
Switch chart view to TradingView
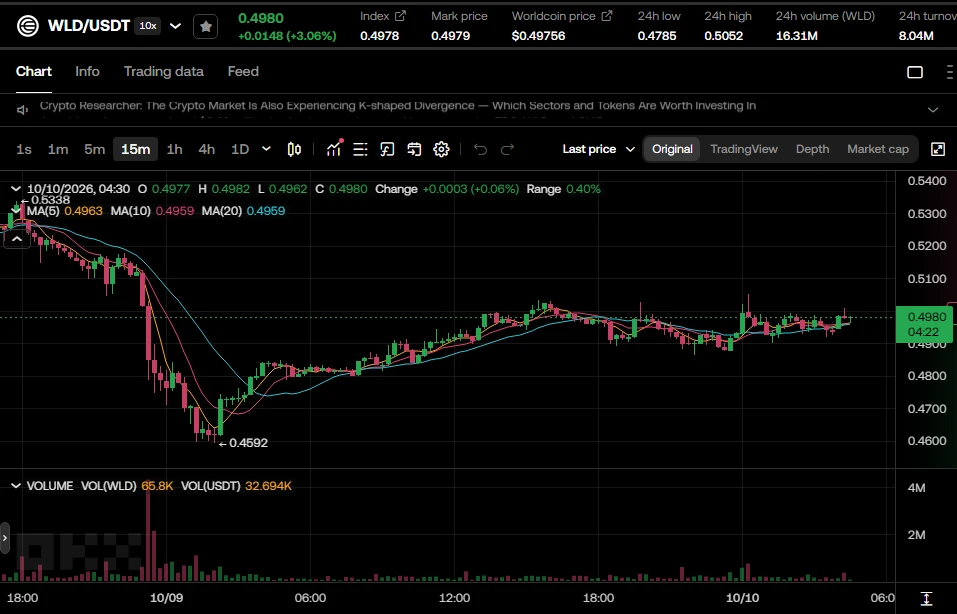coord(744,150)
